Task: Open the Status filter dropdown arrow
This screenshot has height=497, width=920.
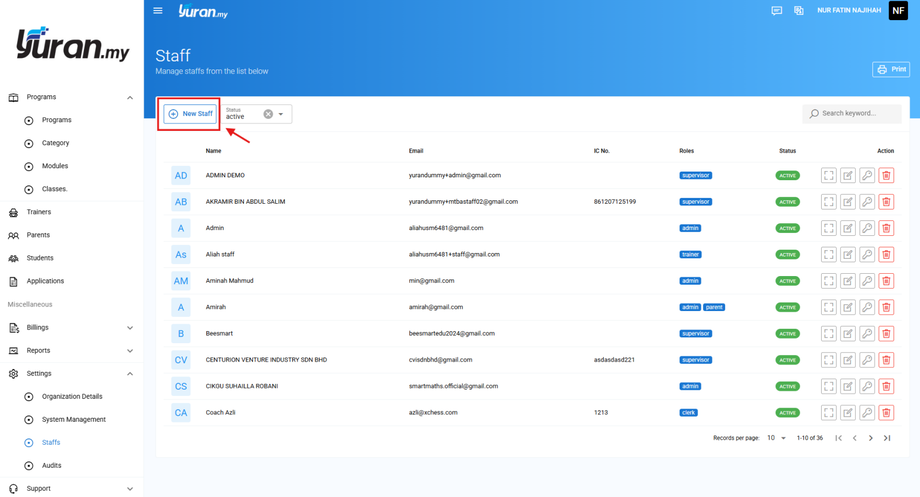Action: tap(281, 114)
